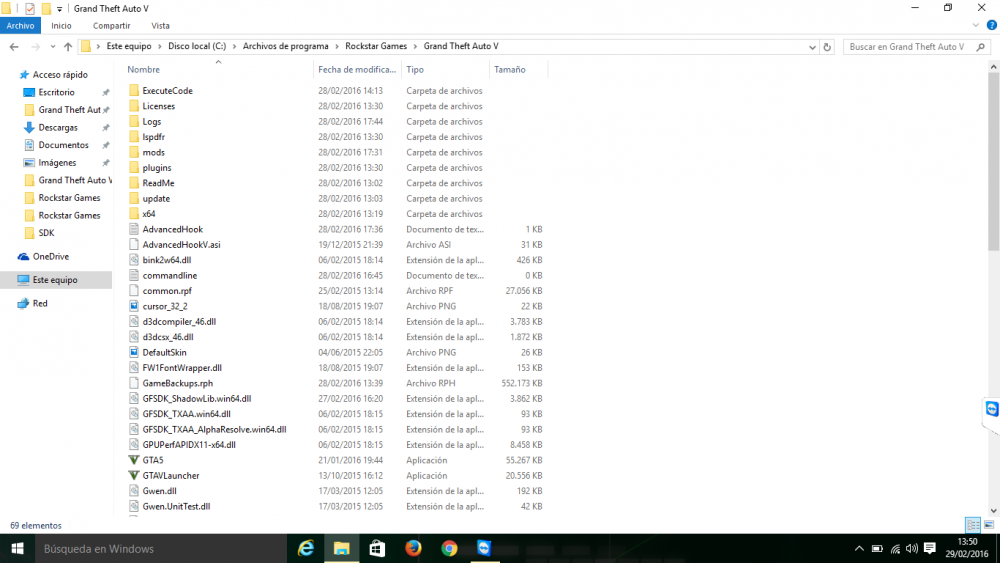
Task: Click the cursor_32_2 PNG file icon
Action: 134,306
